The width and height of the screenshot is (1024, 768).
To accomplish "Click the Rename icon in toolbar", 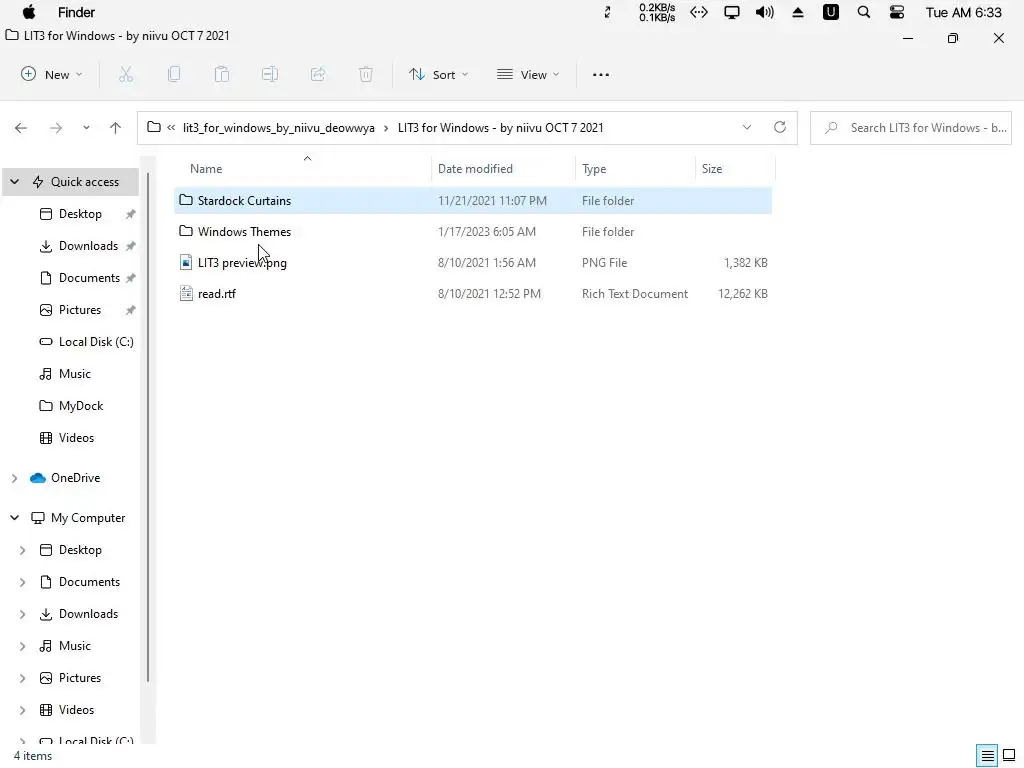I will click(x=270, y=74).
